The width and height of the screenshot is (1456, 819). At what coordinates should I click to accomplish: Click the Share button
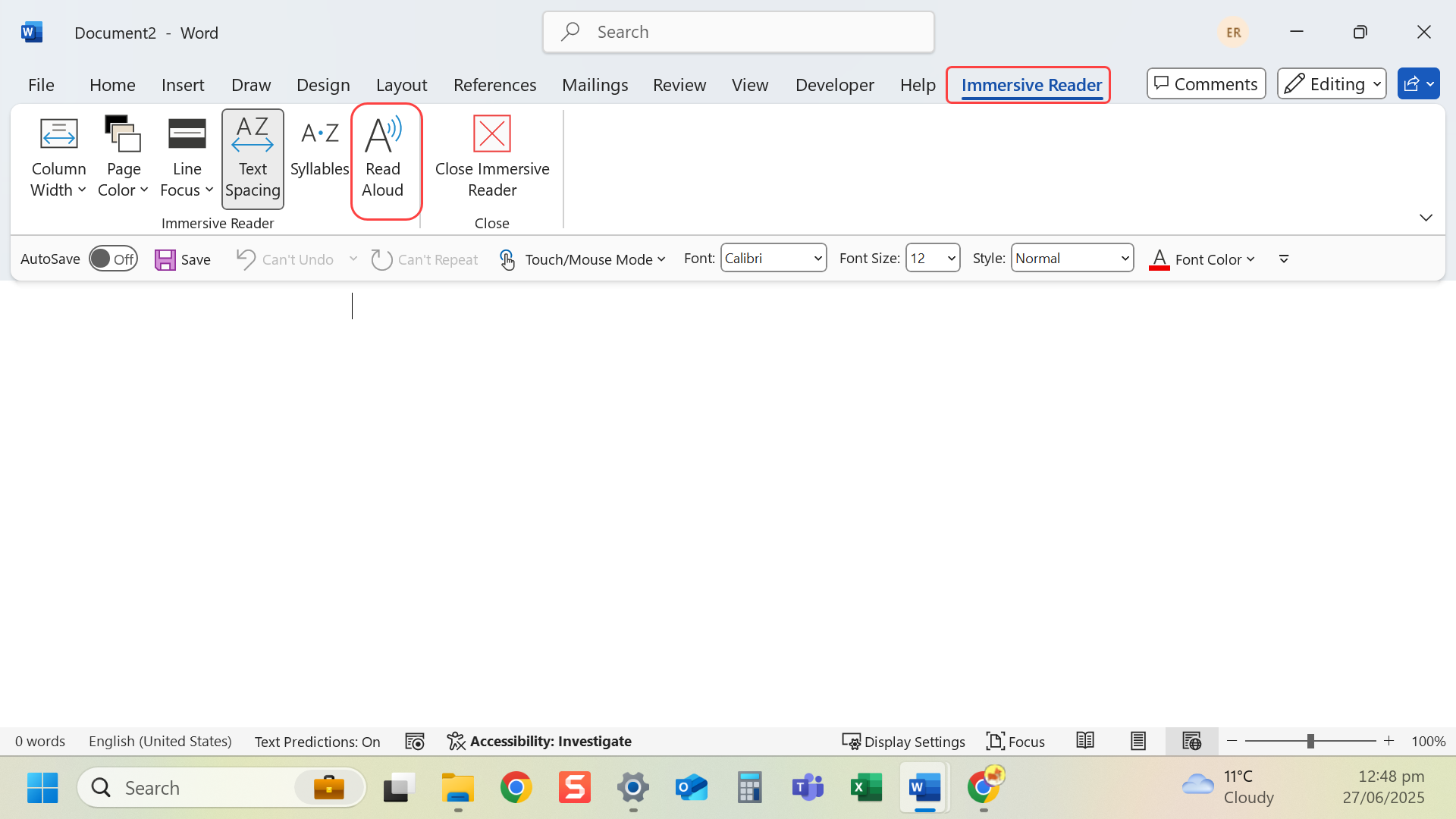click(1418, 83)
